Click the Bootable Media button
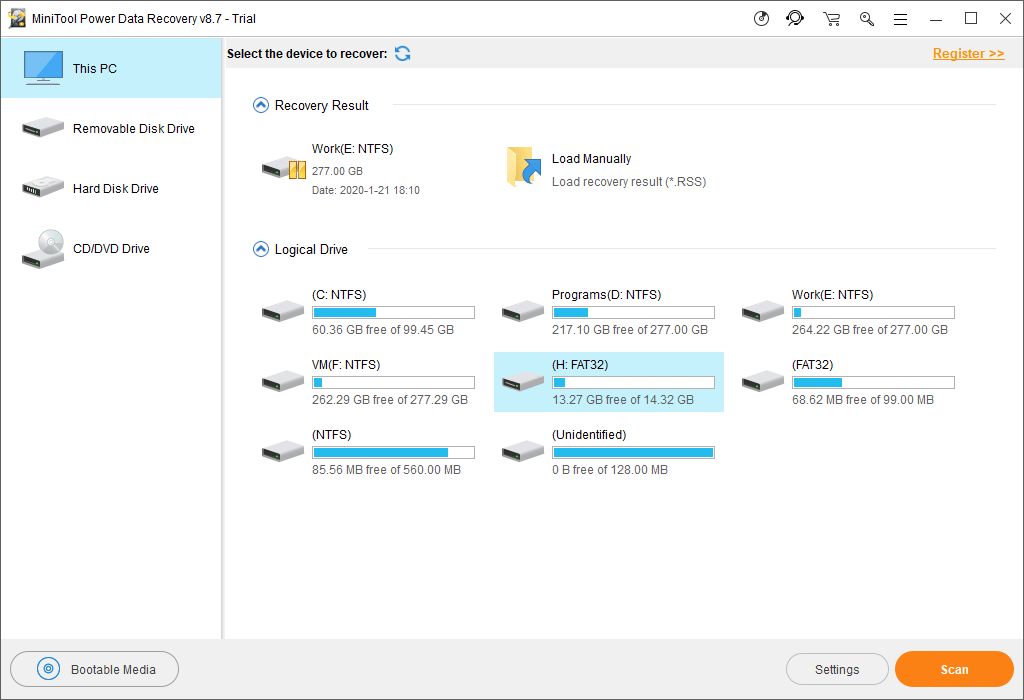Viewport: 1024px width, 700px height. 95,669
